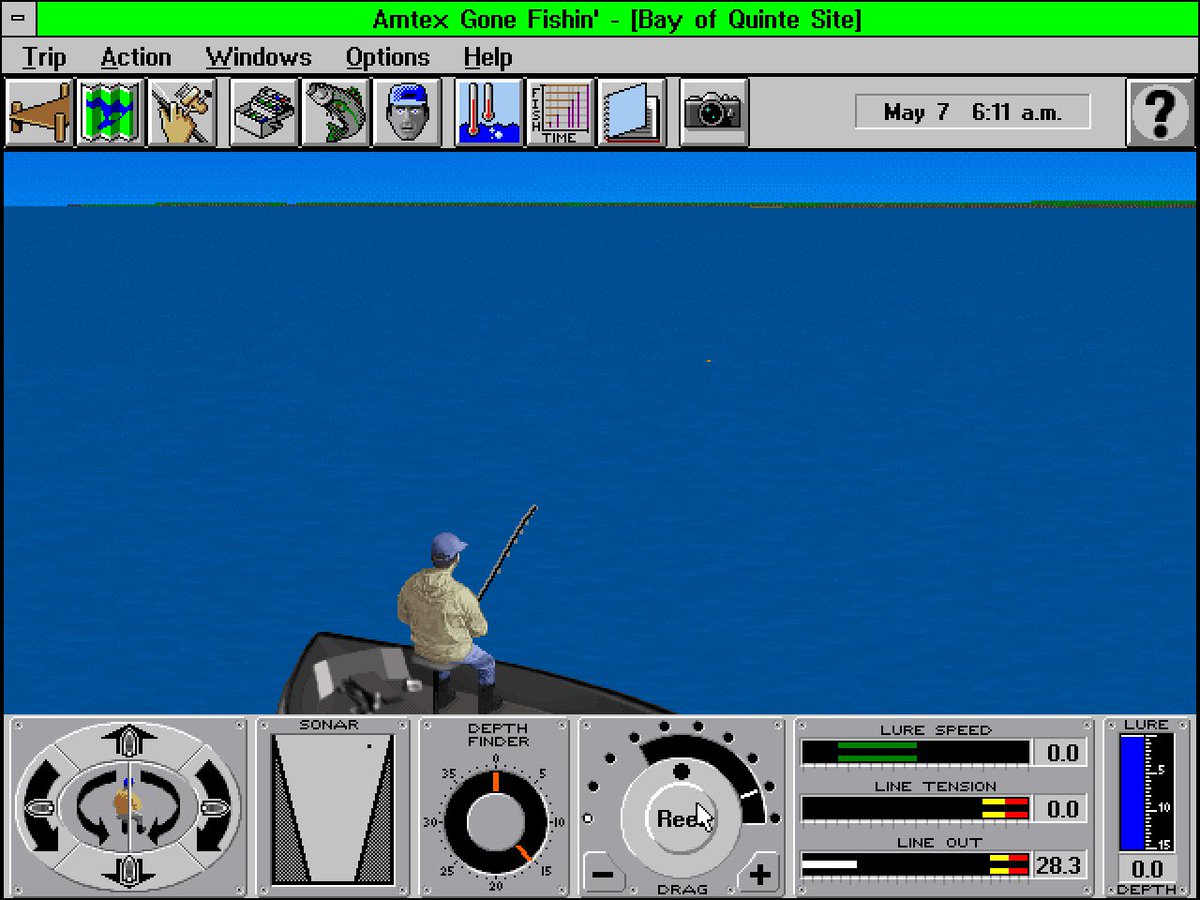Open the Options menu
Viewport: 1200px width, 900px height.
point(388,57)
